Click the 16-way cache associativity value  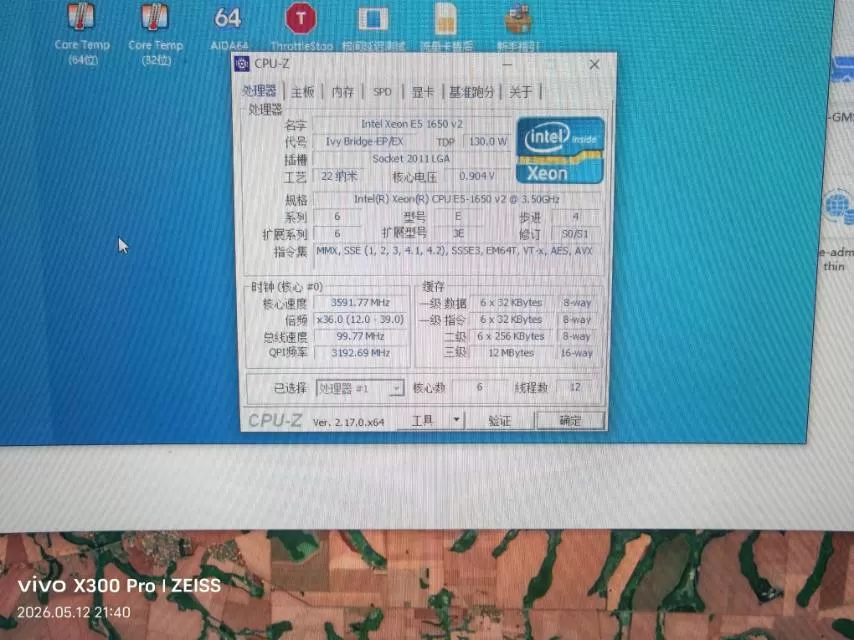[577, 353]
